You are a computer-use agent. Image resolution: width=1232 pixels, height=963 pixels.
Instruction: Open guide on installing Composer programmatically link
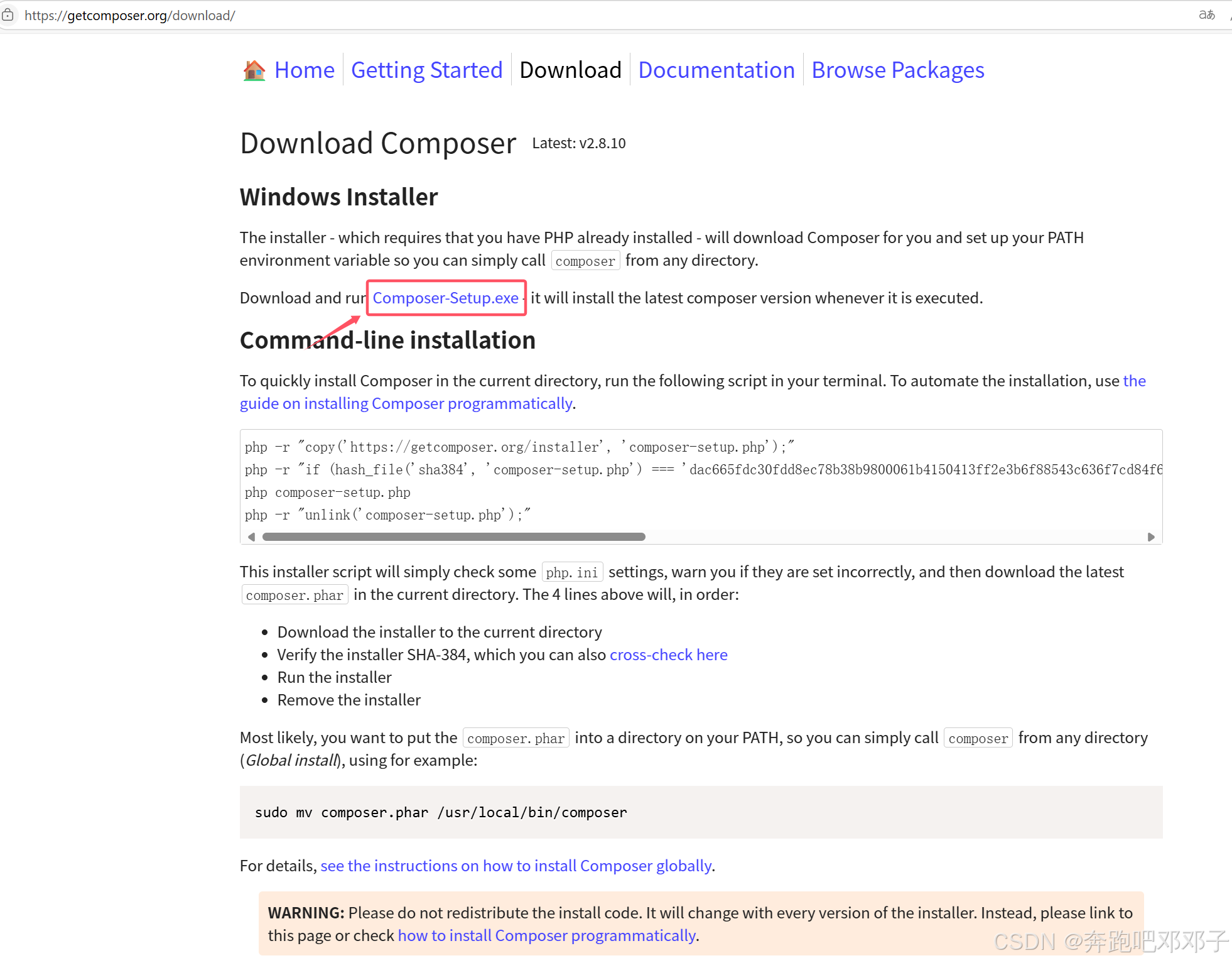point(406,403)
